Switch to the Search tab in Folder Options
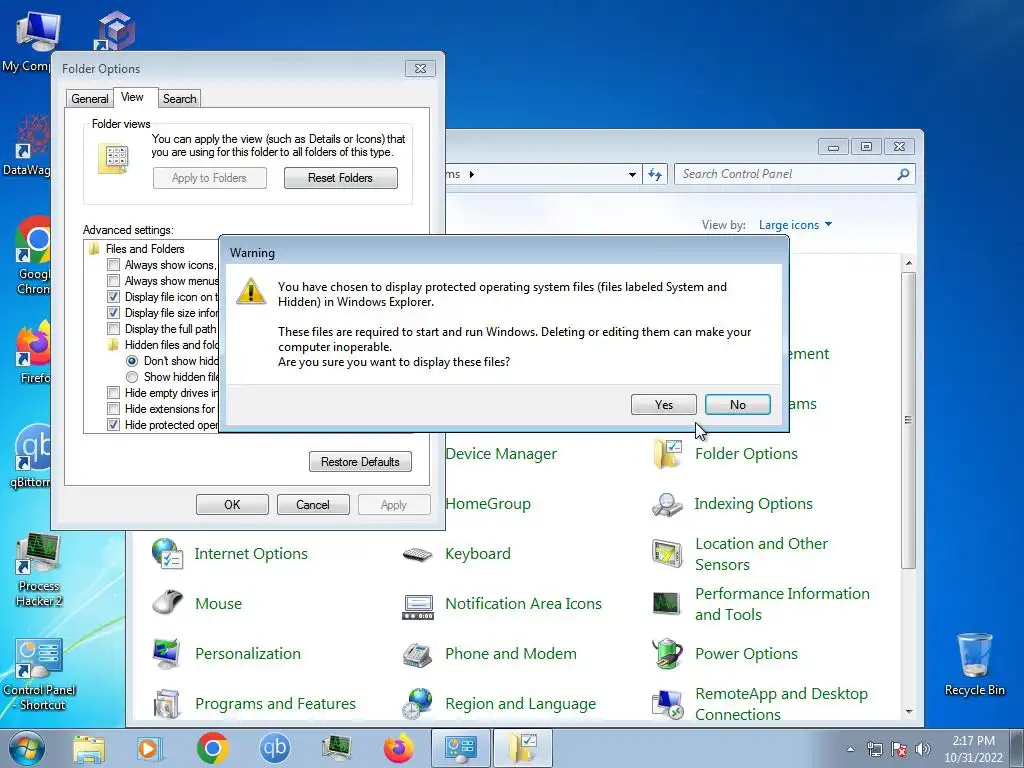Viewport: 1024px width, 768px height. tap(180, 99)
